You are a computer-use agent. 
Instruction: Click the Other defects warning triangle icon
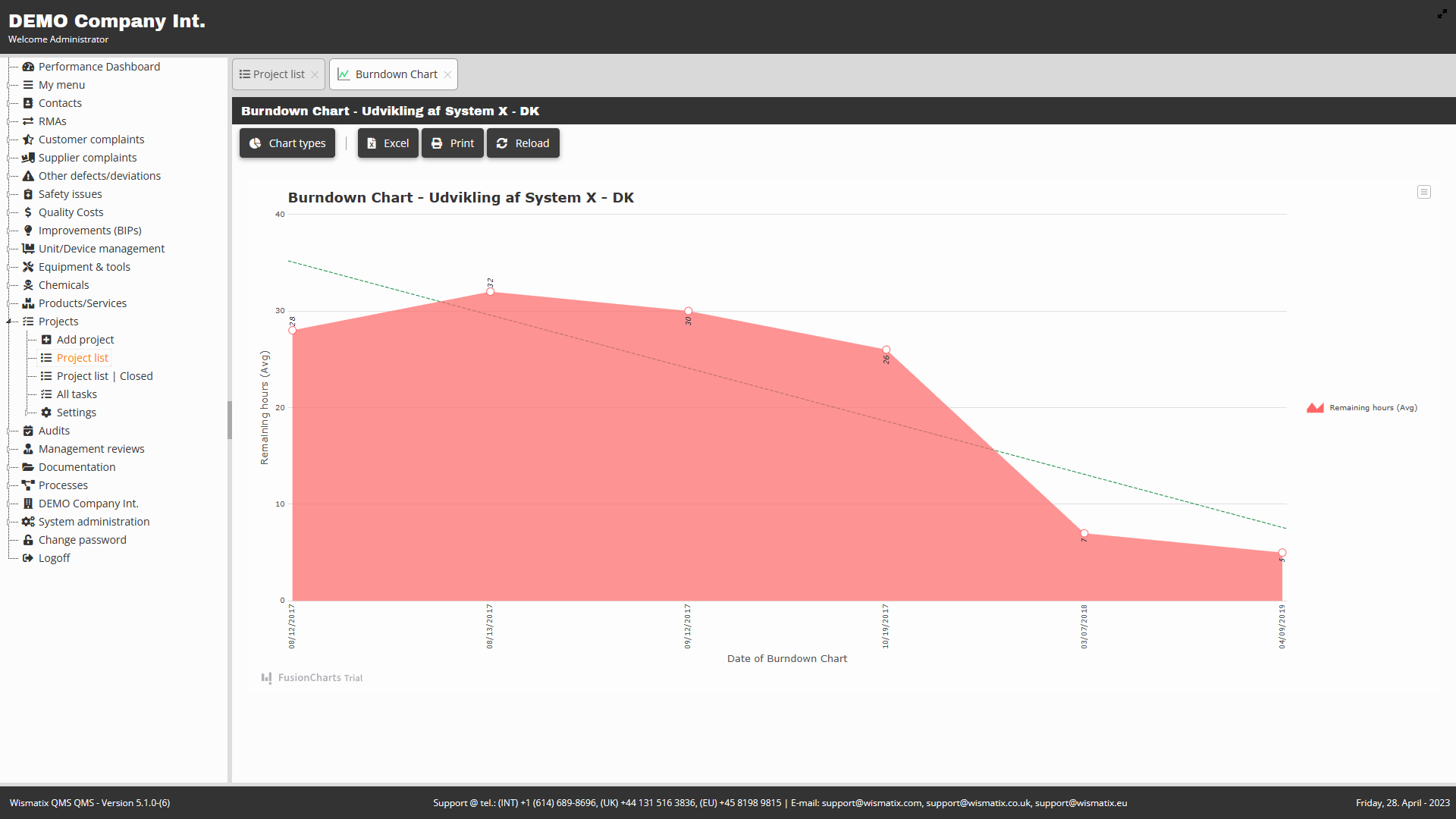click(28, 176)
